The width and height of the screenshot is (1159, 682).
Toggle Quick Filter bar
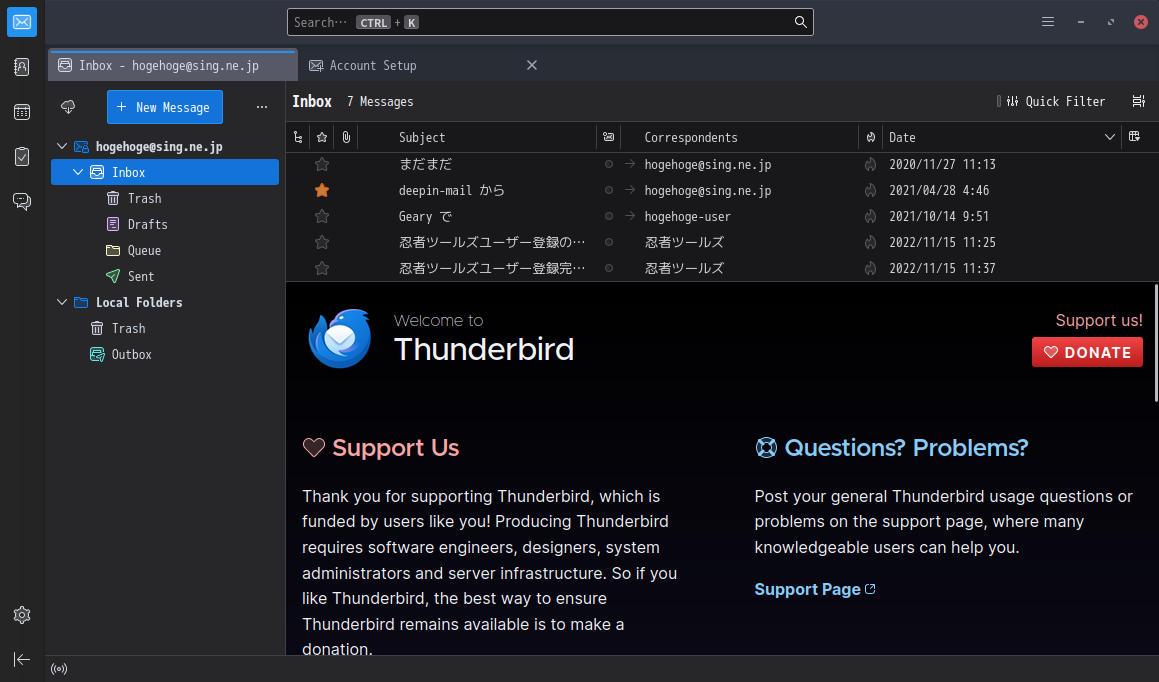click(1051, 101)
